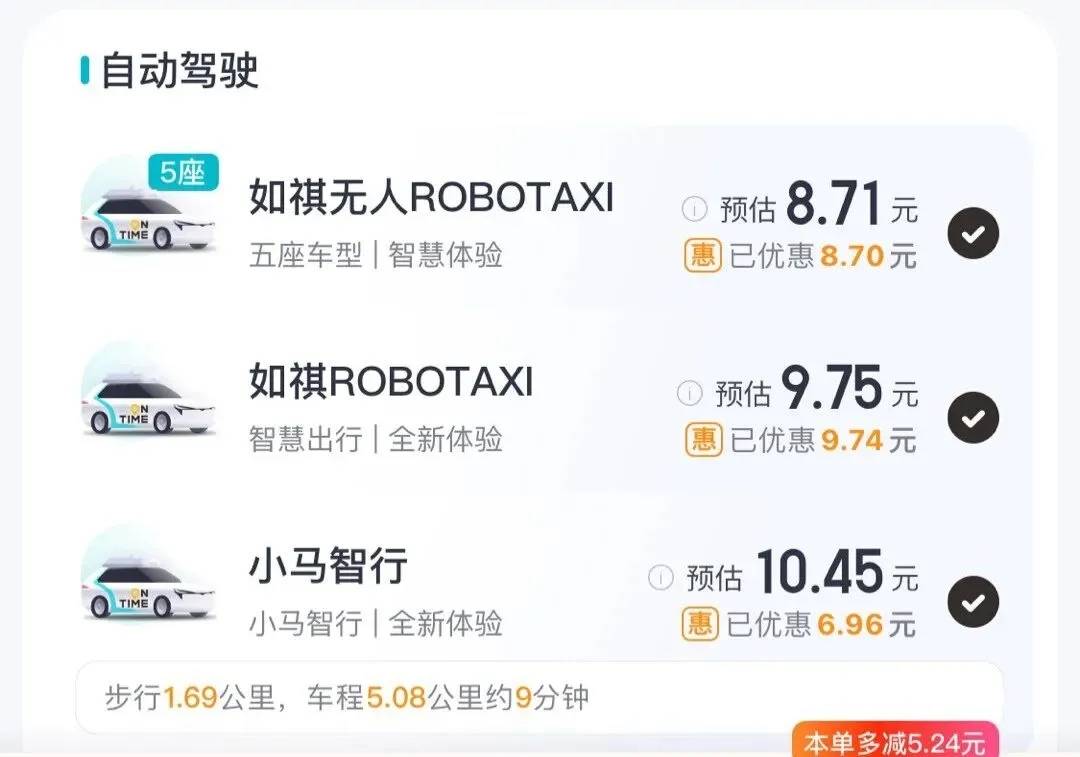
Task: Select the 如祺无人ROBOTAXI title
Action: click(431, 199)
